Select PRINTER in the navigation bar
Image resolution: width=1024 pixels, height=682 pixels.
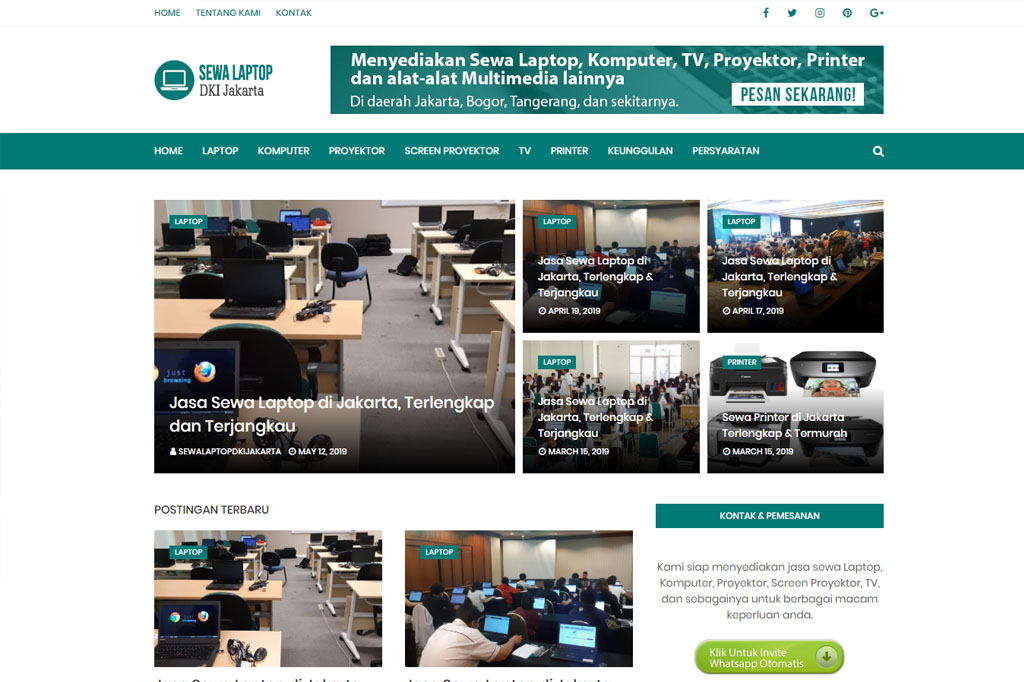click(569, 151)
